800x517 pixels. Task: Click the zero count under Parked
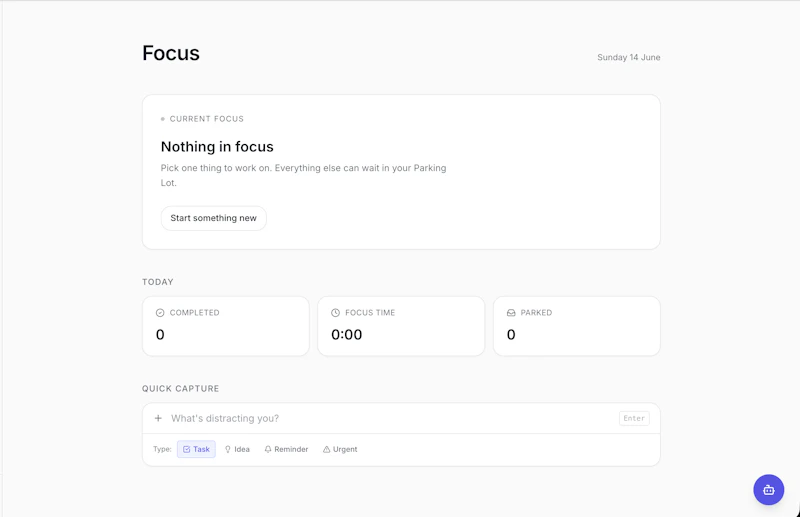pos(511,334)
